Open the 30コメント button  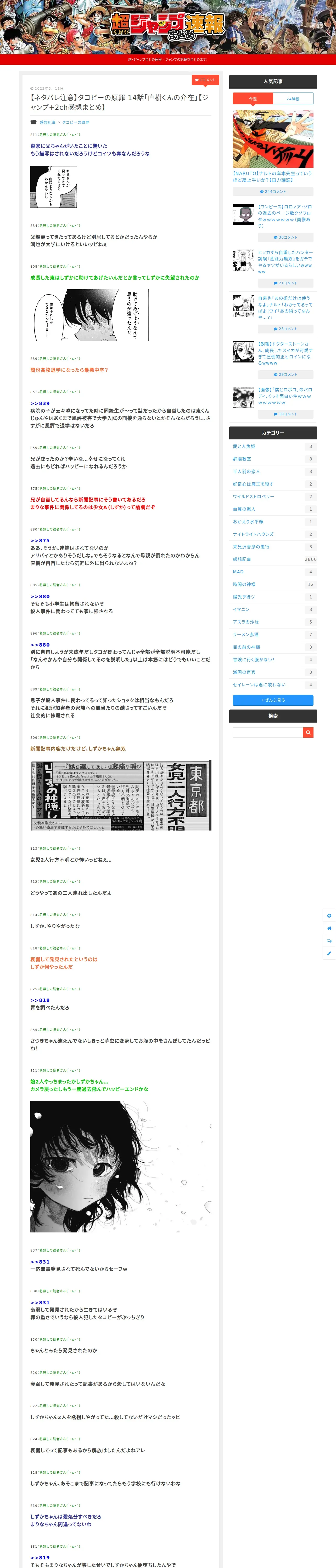[x=285, y=237]
